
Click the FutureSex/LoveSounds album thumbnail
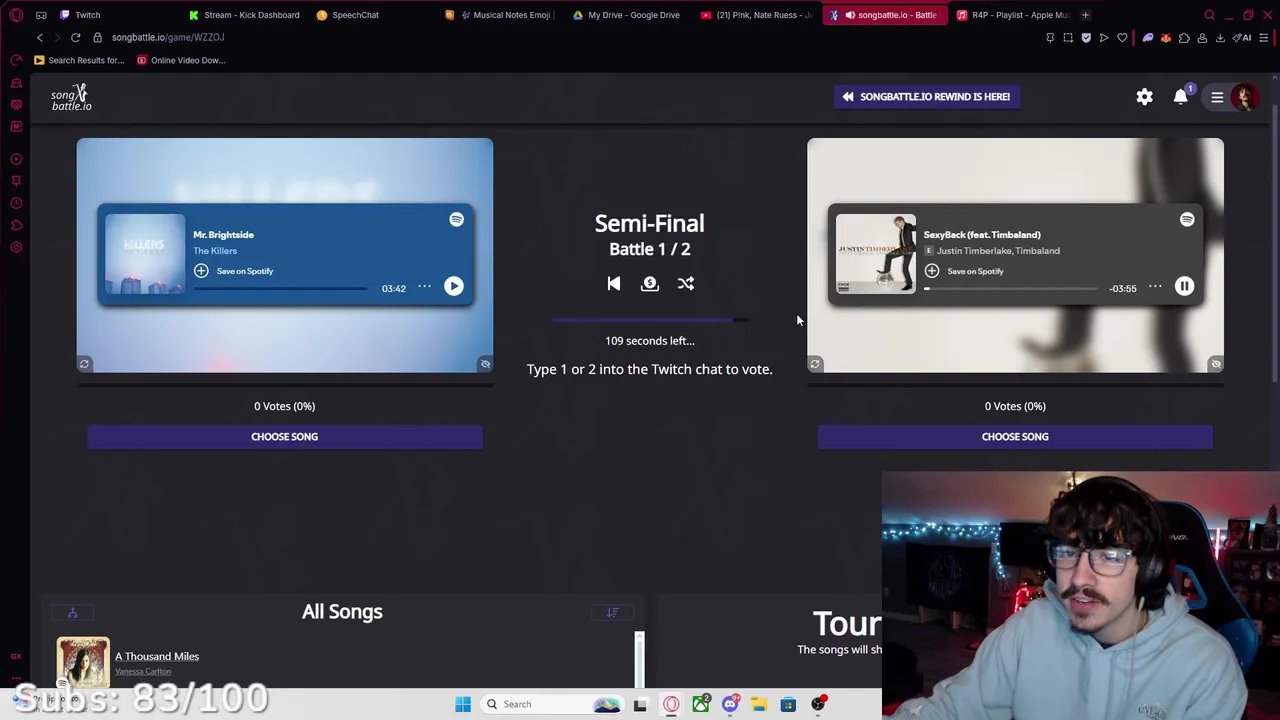pos(875,254)
